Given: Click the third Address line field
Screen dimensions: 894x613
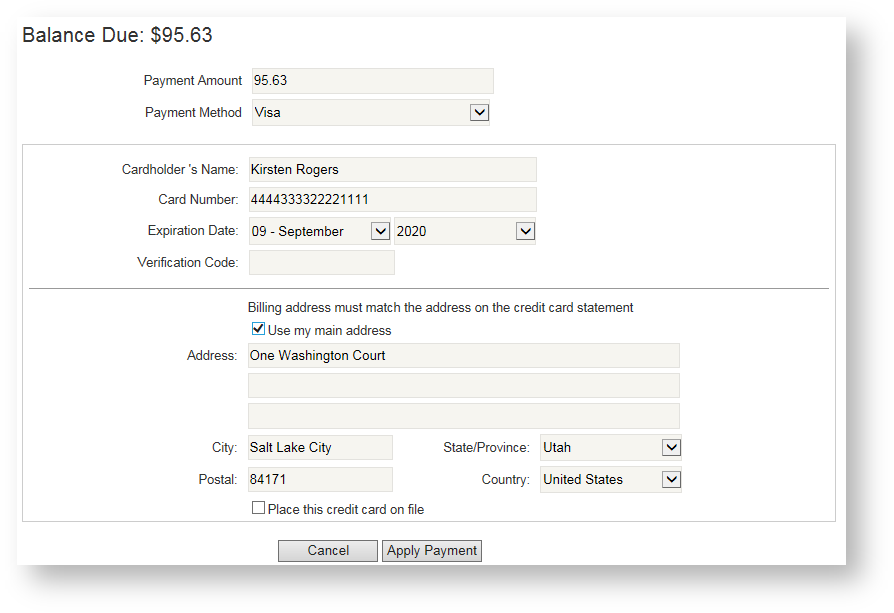Looking at the screenshot, I should (x=463, y=415).
